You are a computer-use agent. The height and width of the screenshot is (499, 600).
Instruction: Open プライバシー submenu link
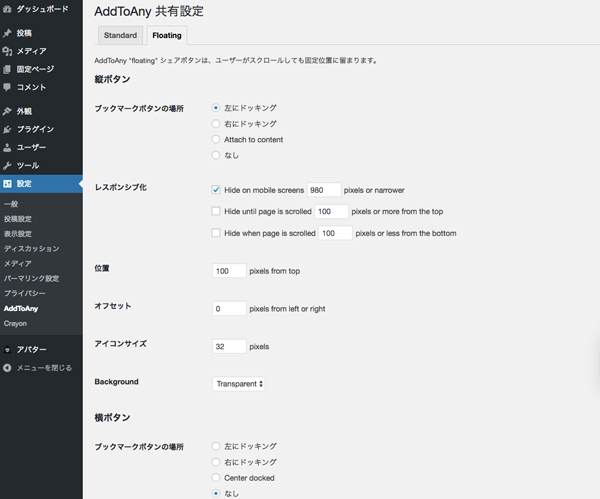pyautogui.click(x=24, y=294)
